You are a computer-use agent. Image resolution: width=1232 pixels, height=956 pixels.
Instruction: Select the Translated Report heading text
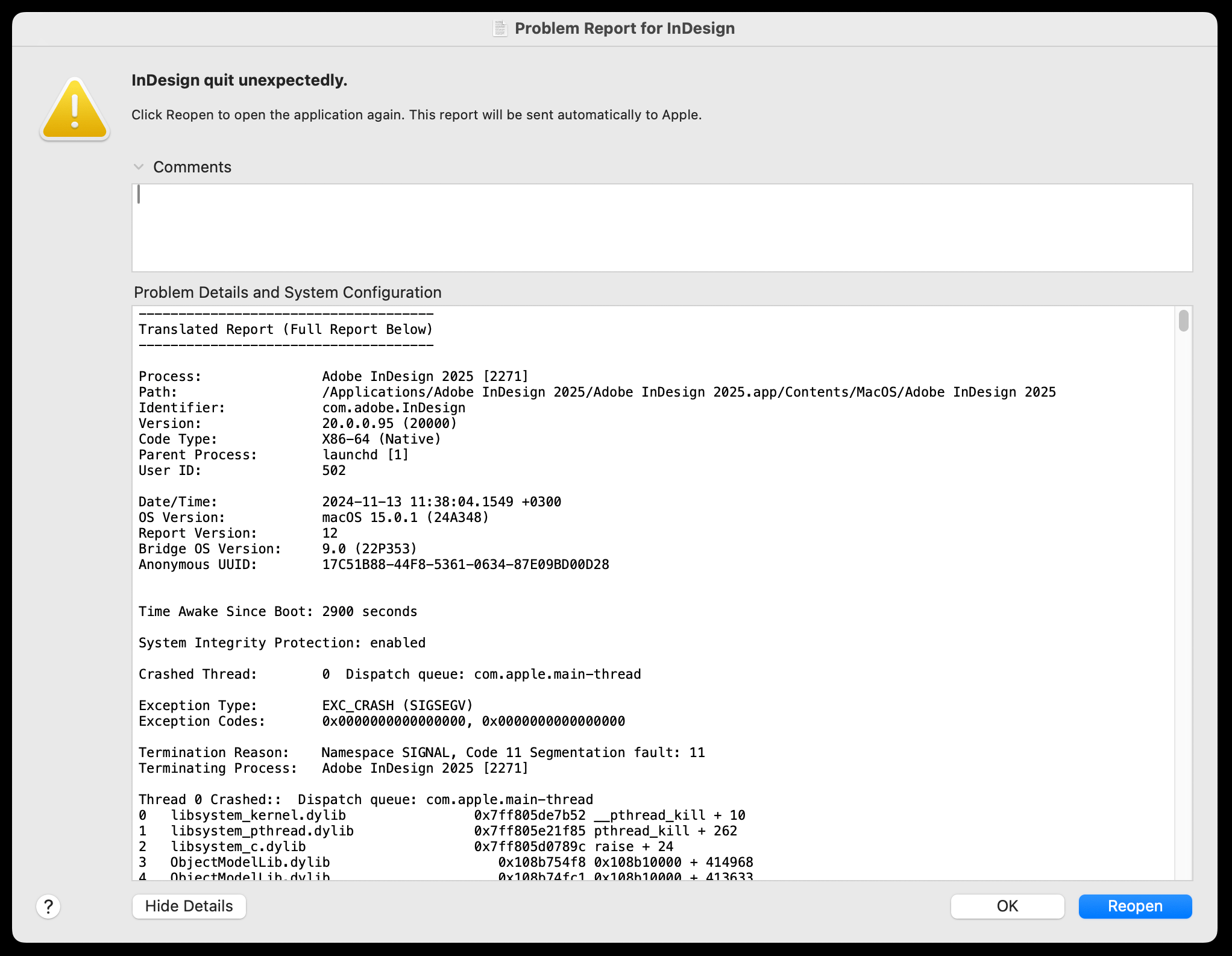point(286,329)
